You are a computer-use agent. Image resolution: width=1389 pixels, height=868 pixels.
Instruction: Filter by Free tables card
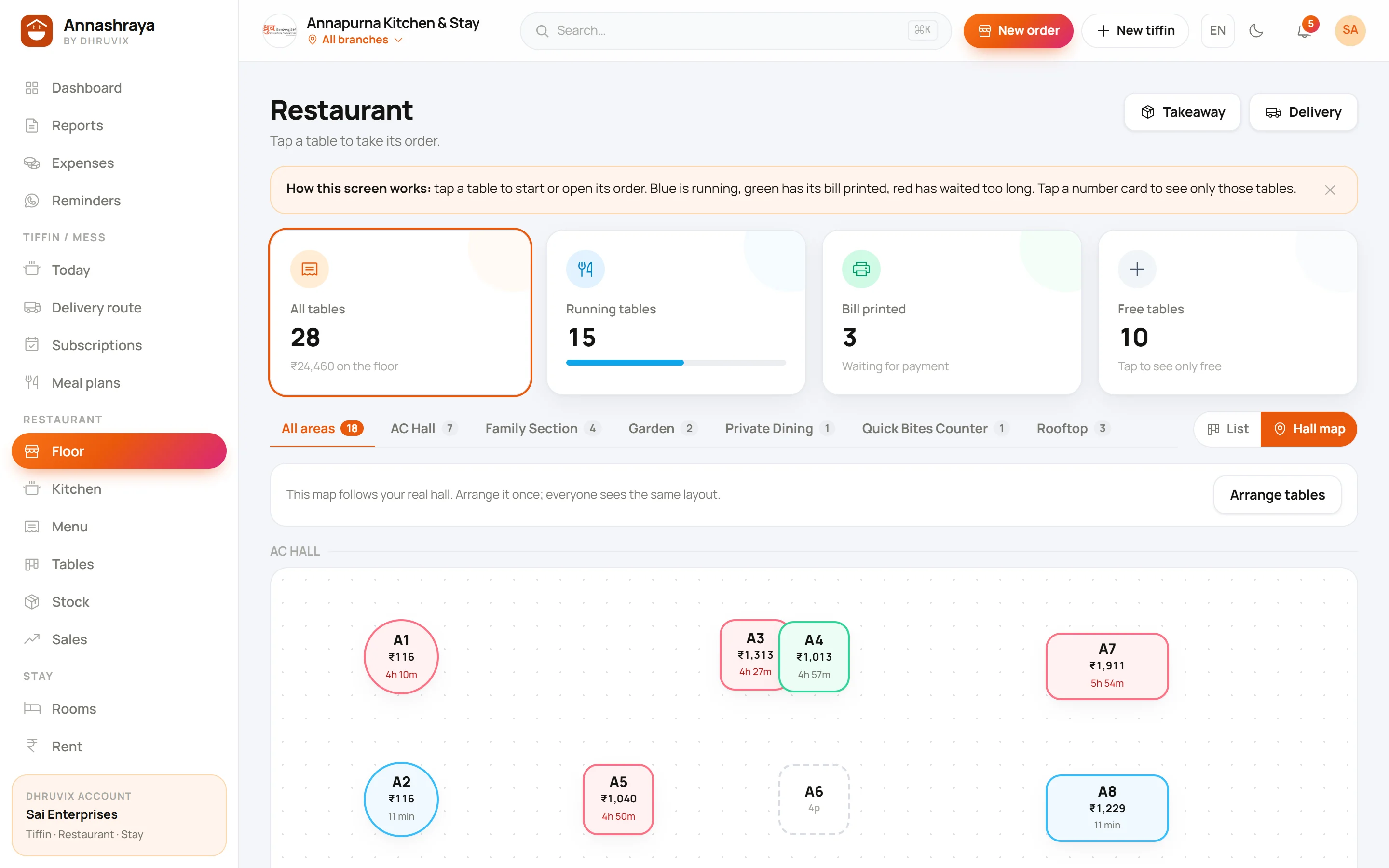[x=1227, y=312]
